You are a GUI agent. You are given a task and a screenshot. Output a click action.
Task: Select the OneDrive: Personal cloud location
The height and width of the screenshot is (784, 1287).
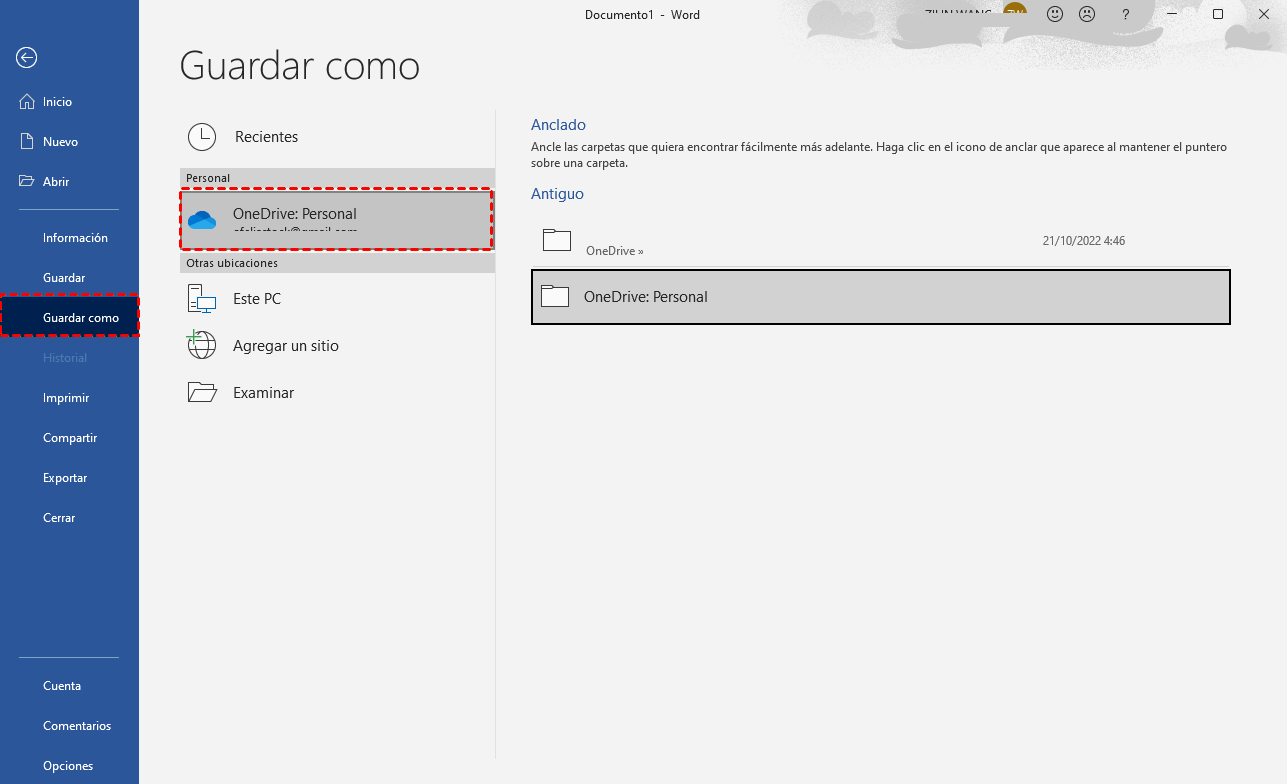coord(337,220)
